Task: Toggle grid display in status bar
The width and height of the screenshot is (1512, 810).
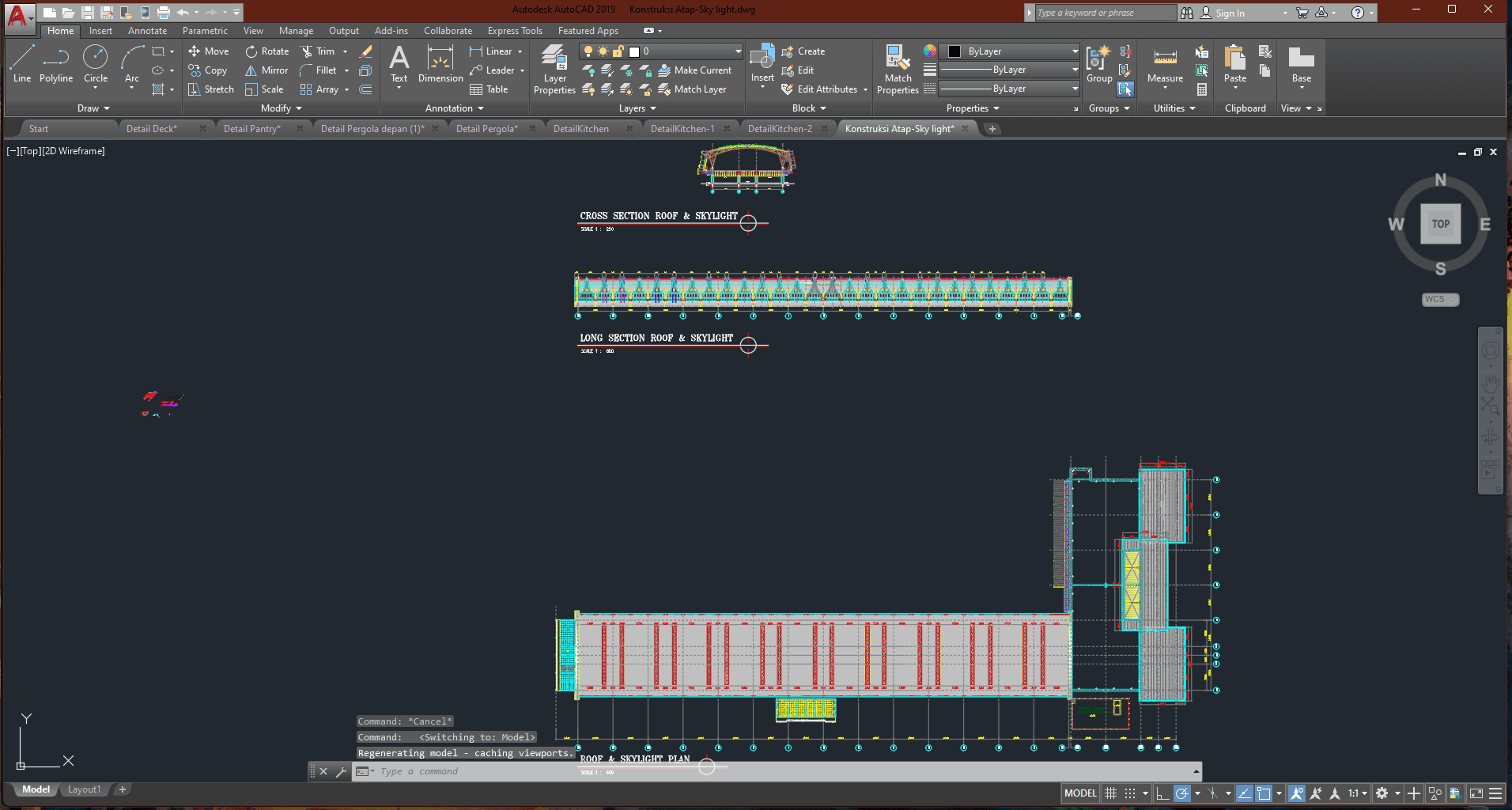Action: click(1111, 793)
